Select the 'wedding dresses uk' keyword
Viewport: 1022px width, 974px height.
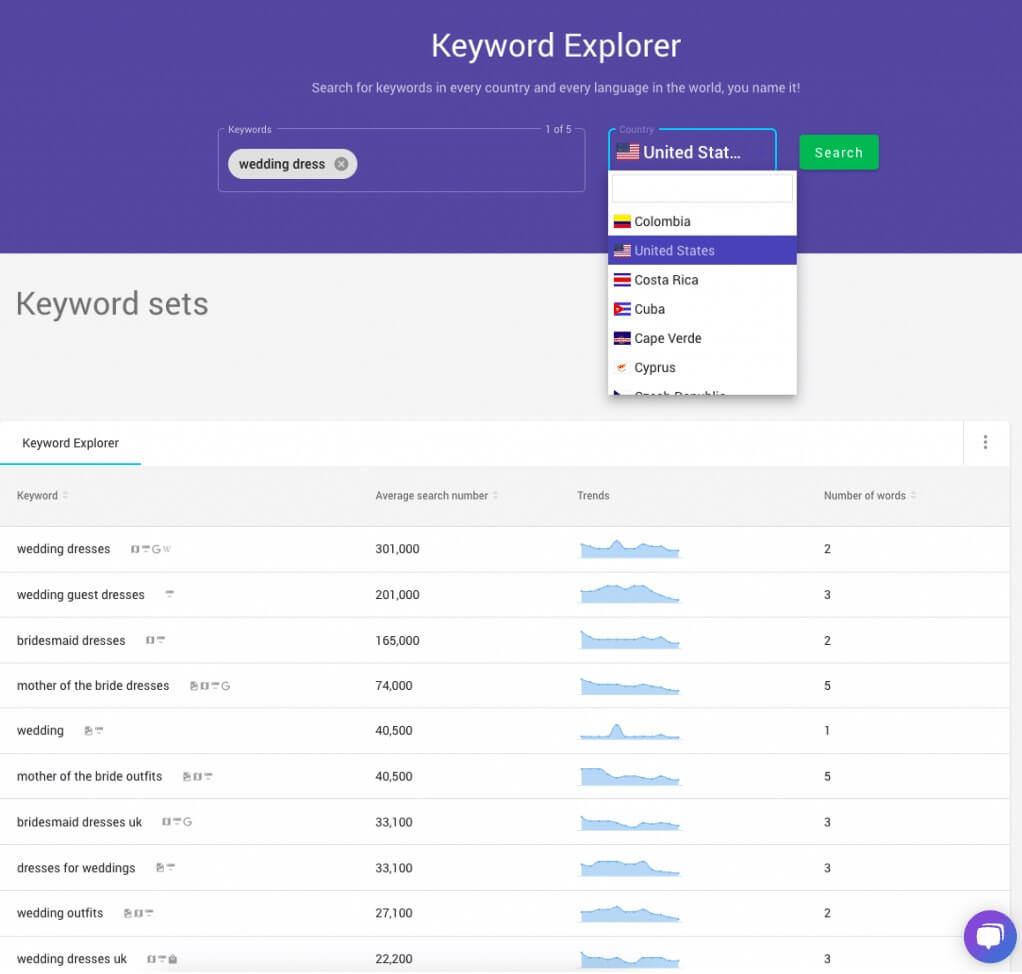[x=72, y=959]
